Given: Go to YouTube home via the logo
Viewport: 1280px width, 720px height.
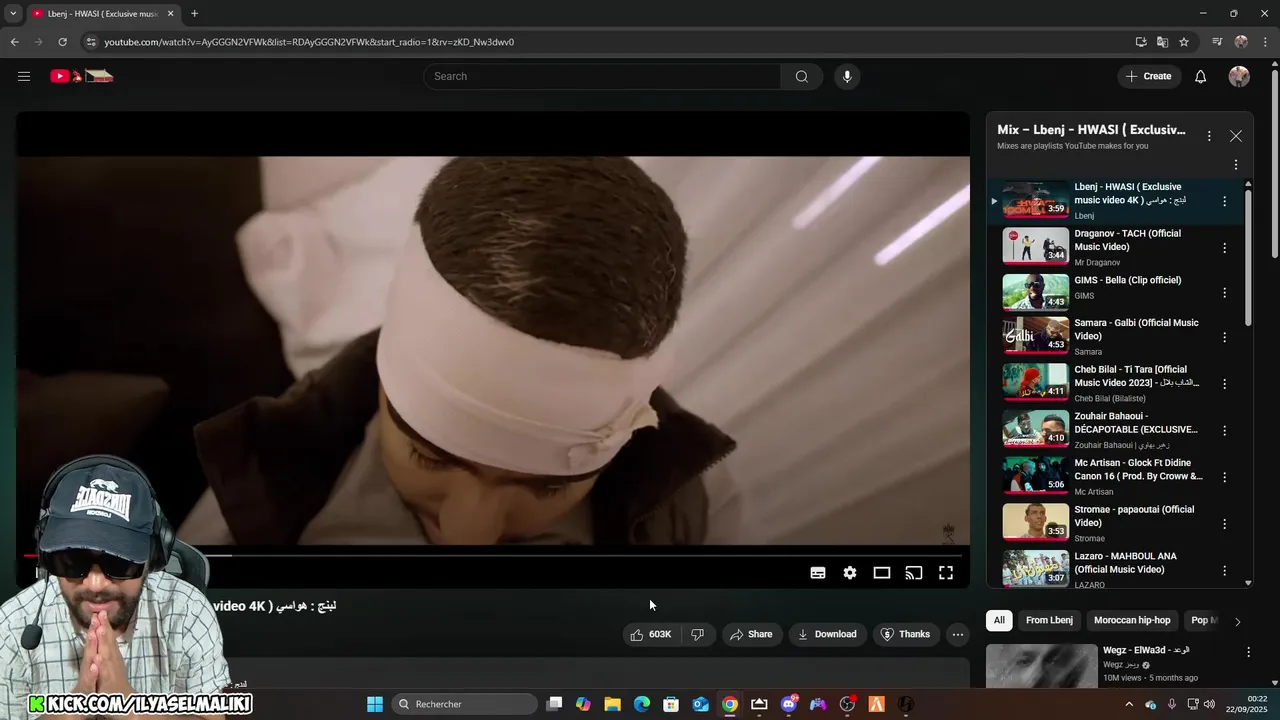Looking at the screenshot, I should coord(82,76).
